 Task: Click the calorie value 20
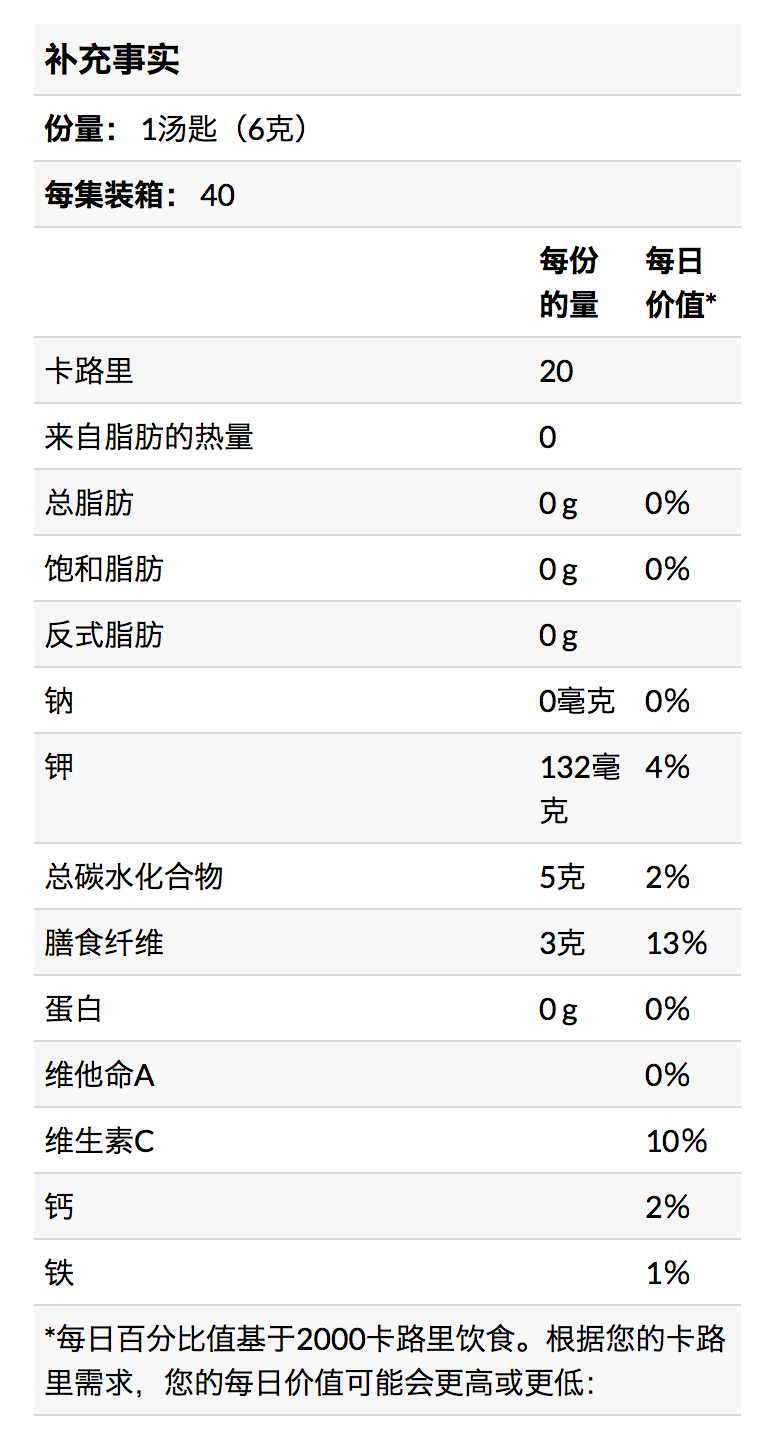click(x=556, y=372)
